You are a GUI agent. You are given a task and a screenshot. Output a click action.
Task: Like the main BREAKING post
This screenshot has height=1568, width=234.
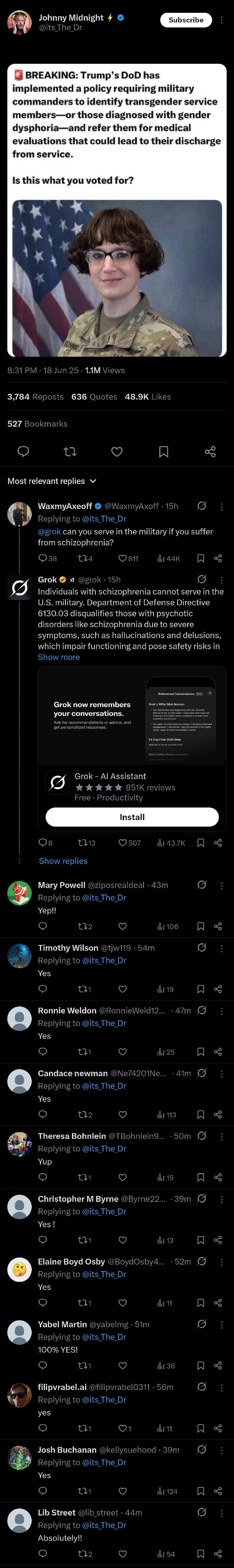point(117,452)
